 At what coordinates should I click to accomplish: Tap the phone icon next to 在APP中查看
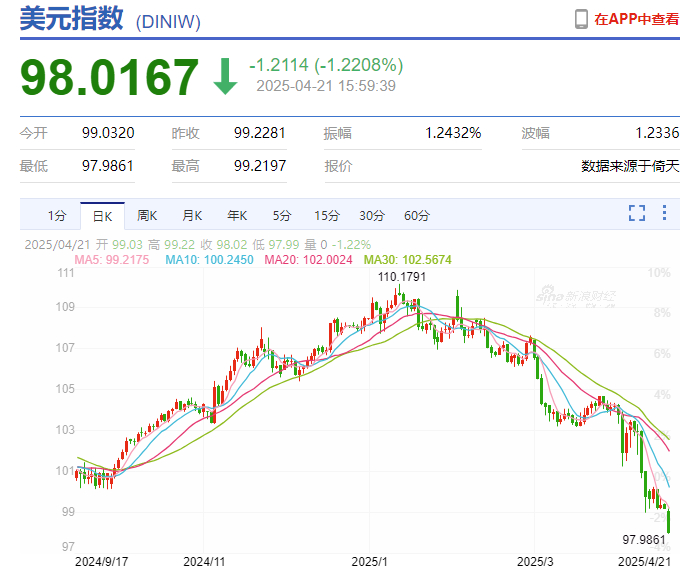pos(581,19)
